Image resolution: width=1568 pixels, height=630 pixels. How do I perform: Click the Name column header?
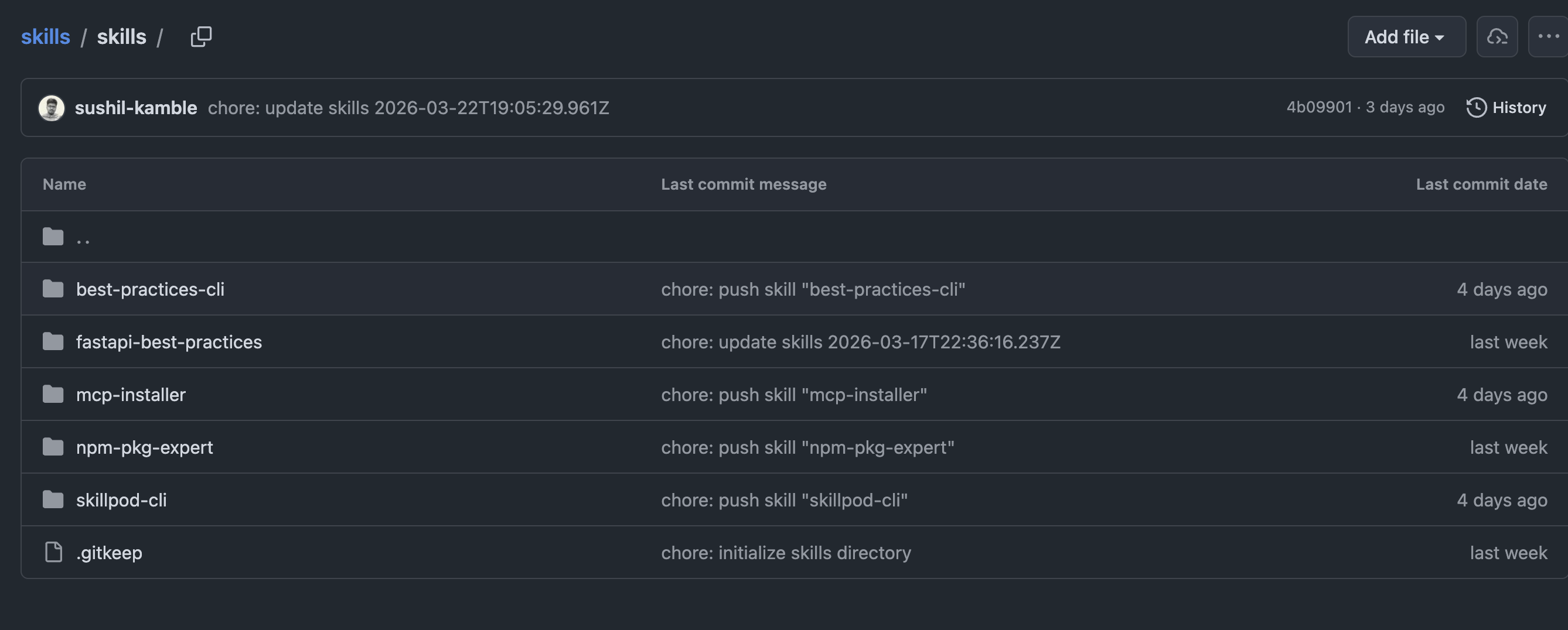[64, 184]
